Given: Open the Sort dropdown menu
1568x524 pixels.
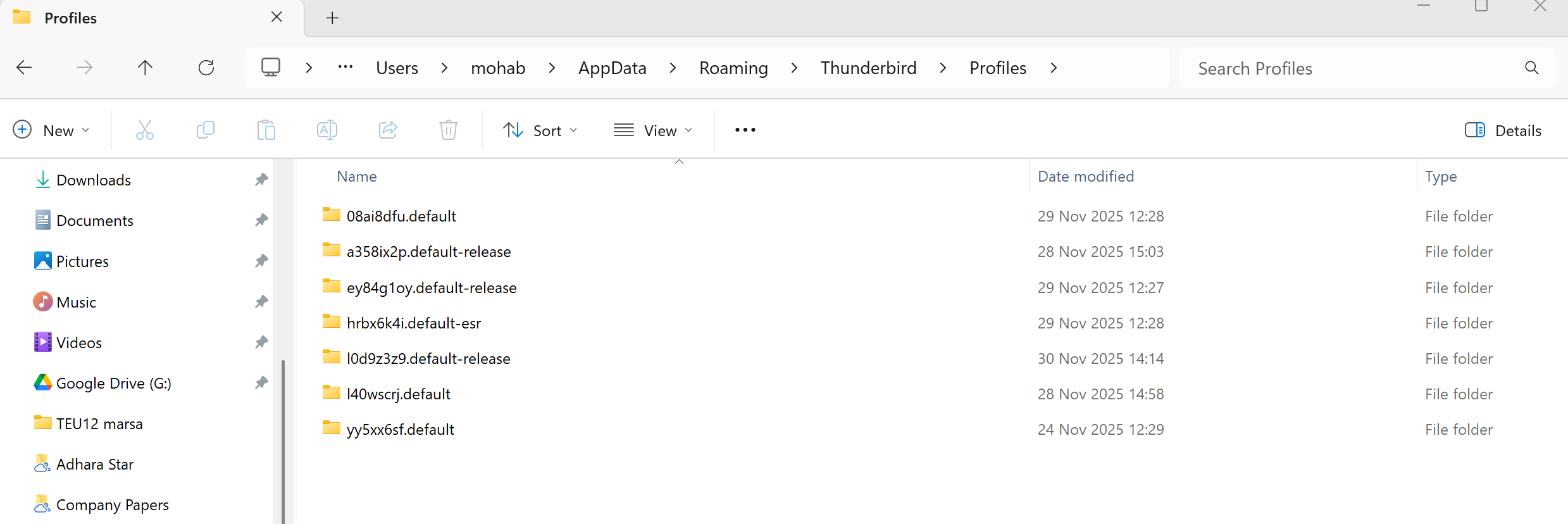Looking at the screenshot, I should tap(540, 130).
